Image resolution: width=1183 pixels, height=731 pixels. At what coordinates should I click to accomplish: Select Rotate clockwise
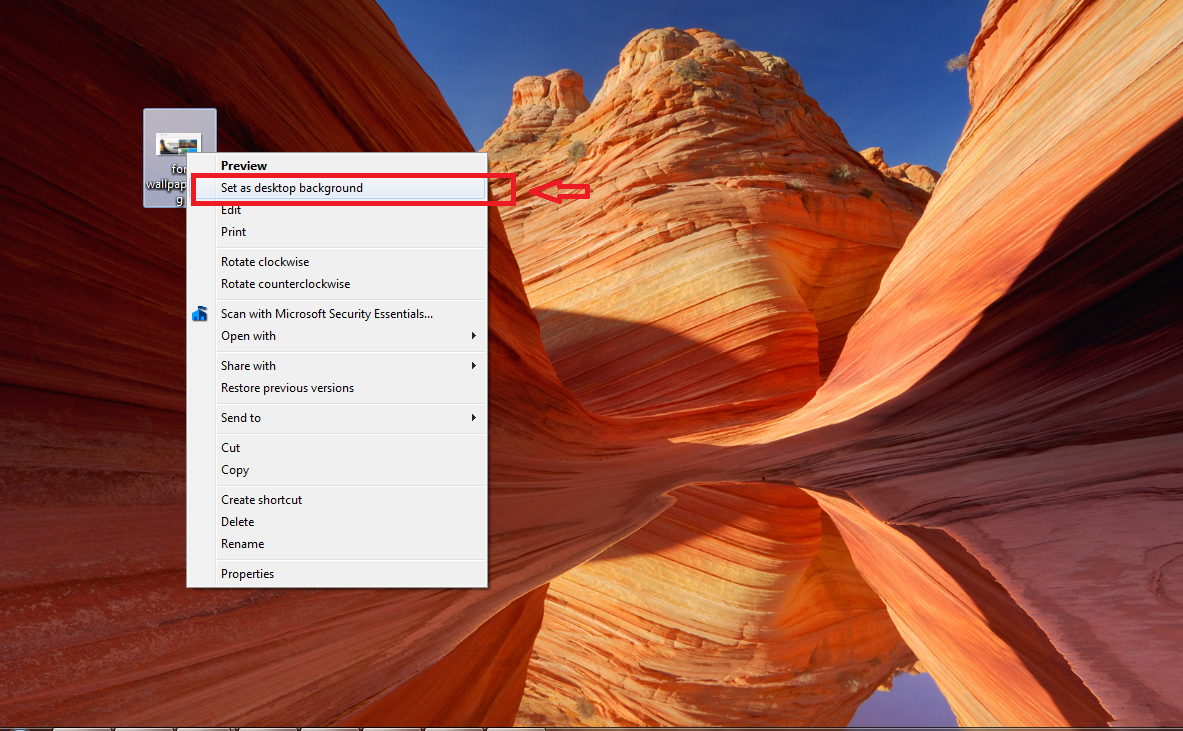(265, 262)
